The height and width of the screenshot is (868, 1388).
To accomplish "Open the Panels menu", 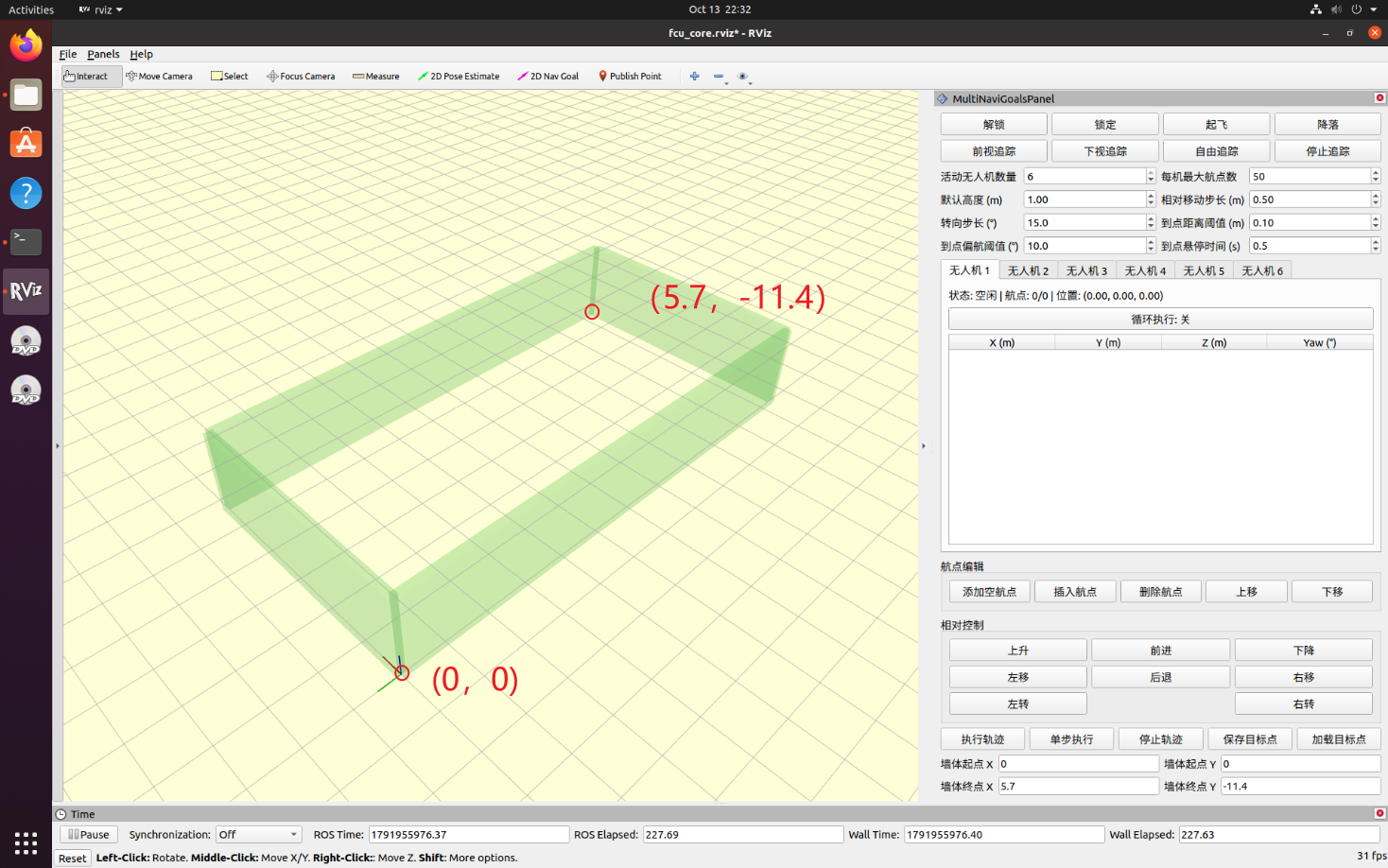I will 103,55.
